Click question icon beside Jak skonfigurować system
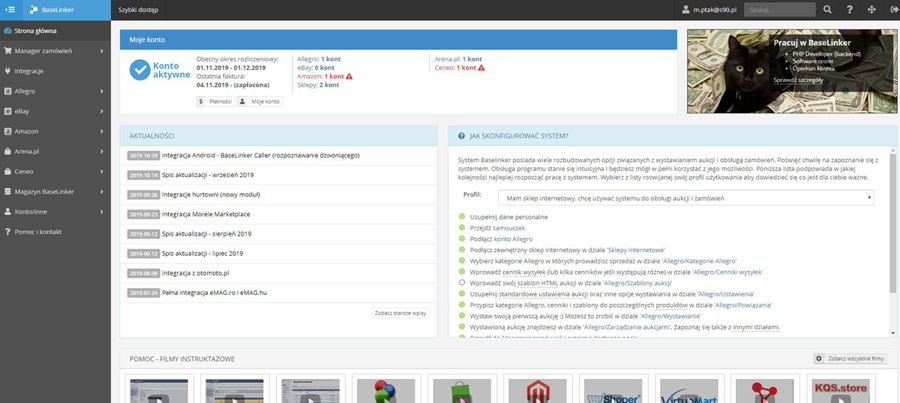The width and height of the screenshot is (900, 403). pos(461,136)
